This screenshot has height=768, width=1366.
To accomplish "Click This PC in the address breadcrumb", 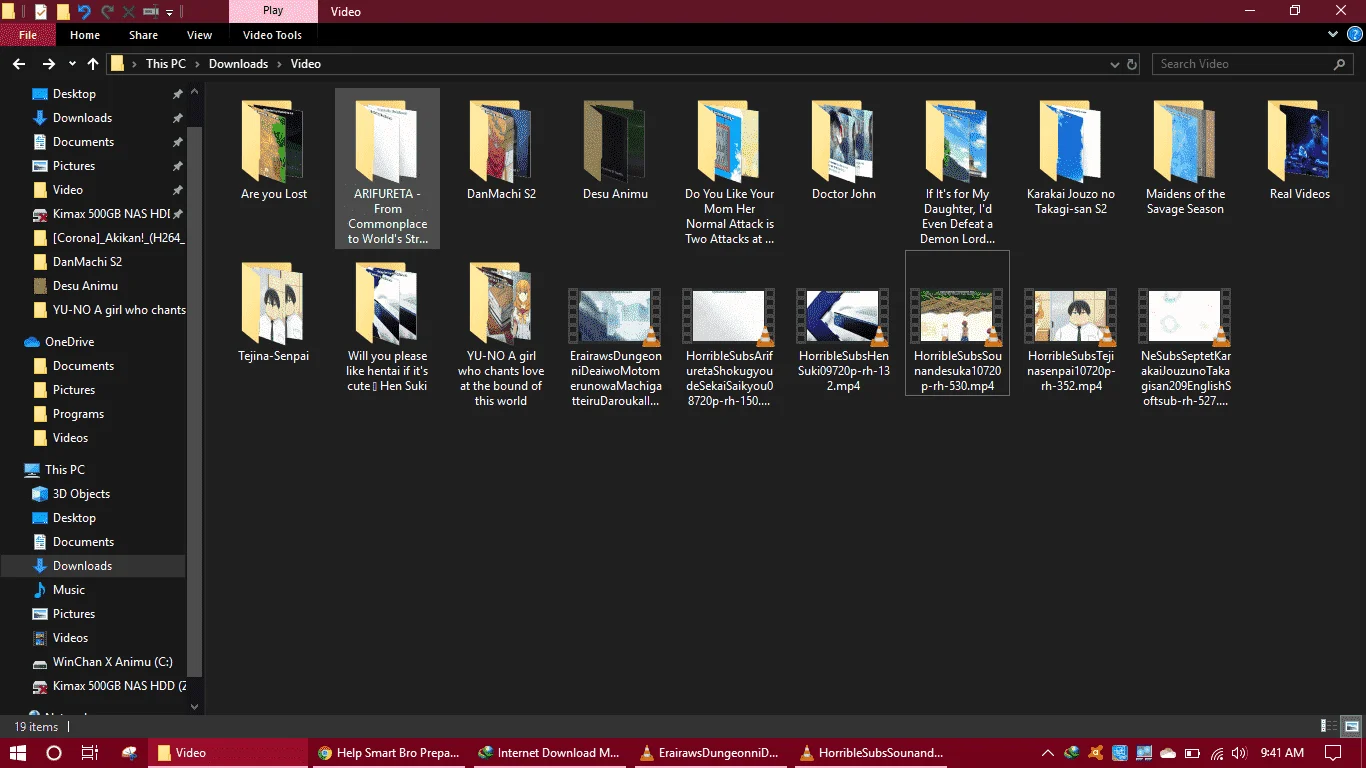I will pyautogui.click(x=166, y=64).
